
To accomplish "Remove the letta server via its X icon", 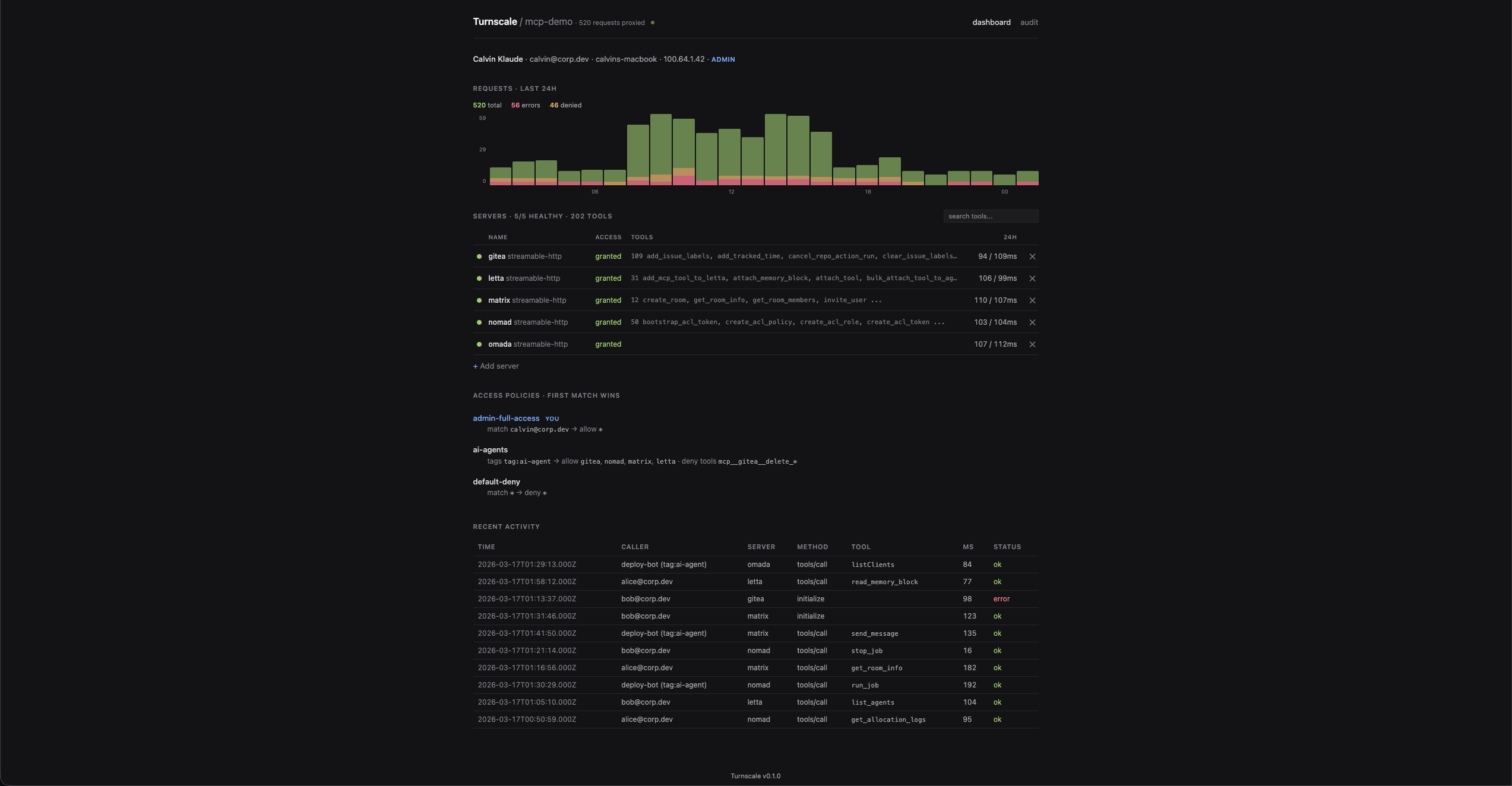I will click(1033, 278).
